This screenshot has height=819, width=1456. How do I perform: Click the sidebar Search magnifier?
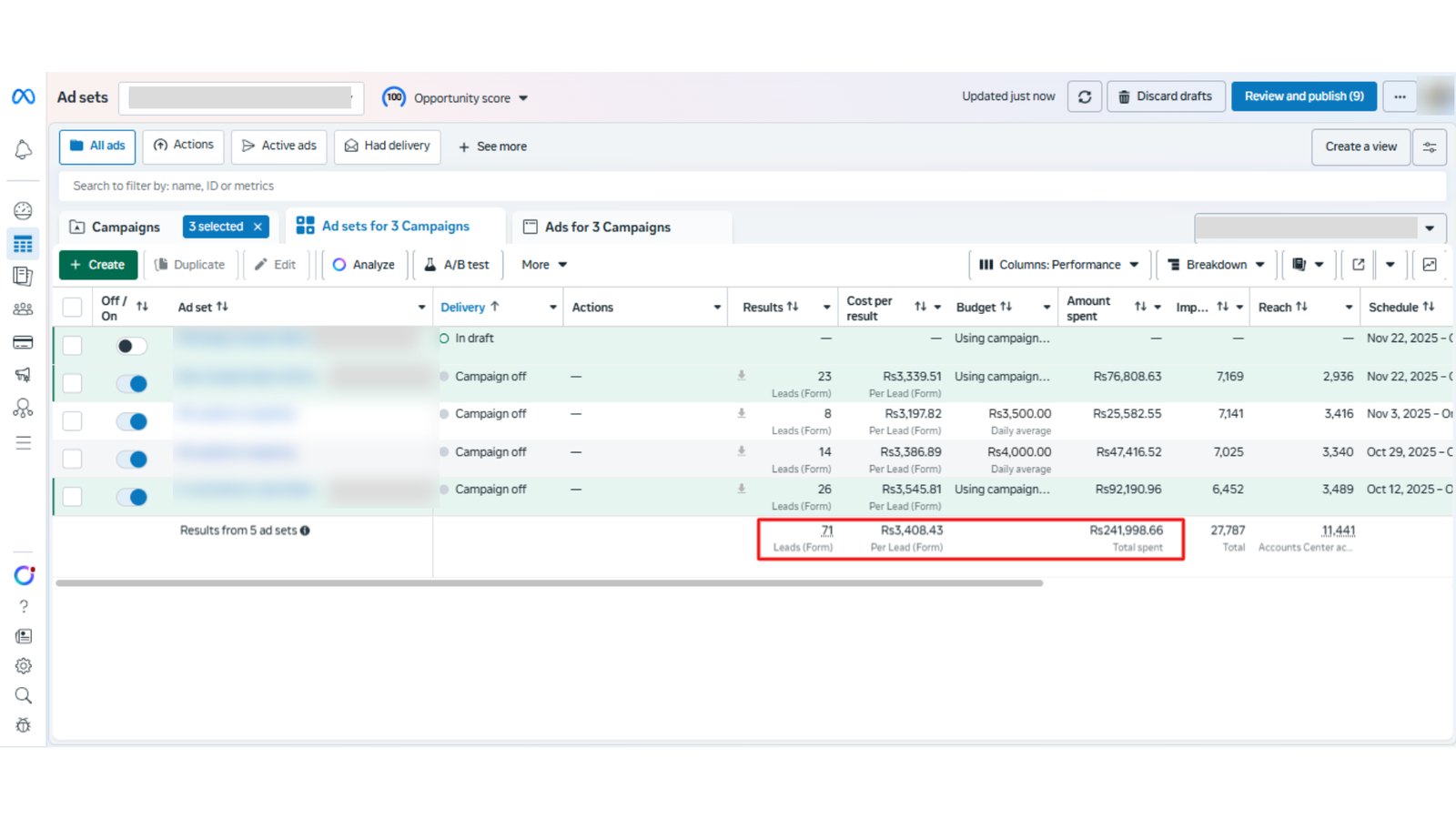point(24,696)
